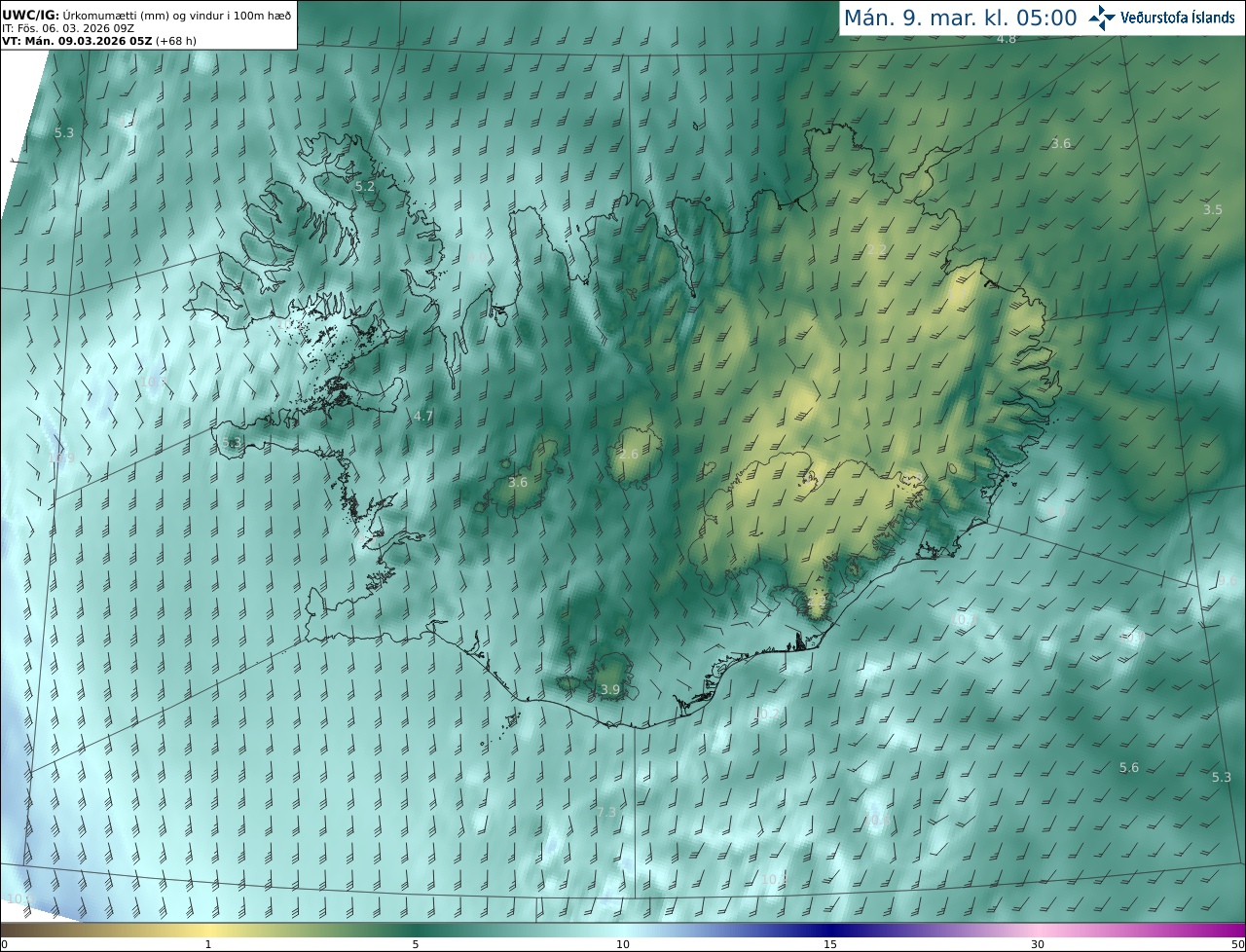
Task: Click the Veðurstofa Íslands logo icon
Action: [1103, 17]
